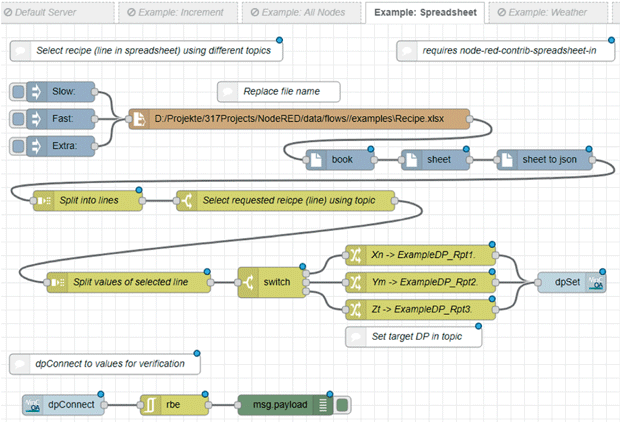The image size is (620, 422).
Task: Trigger the Slow inject node button
Action: pyautogui.click(x=18, y=92)
